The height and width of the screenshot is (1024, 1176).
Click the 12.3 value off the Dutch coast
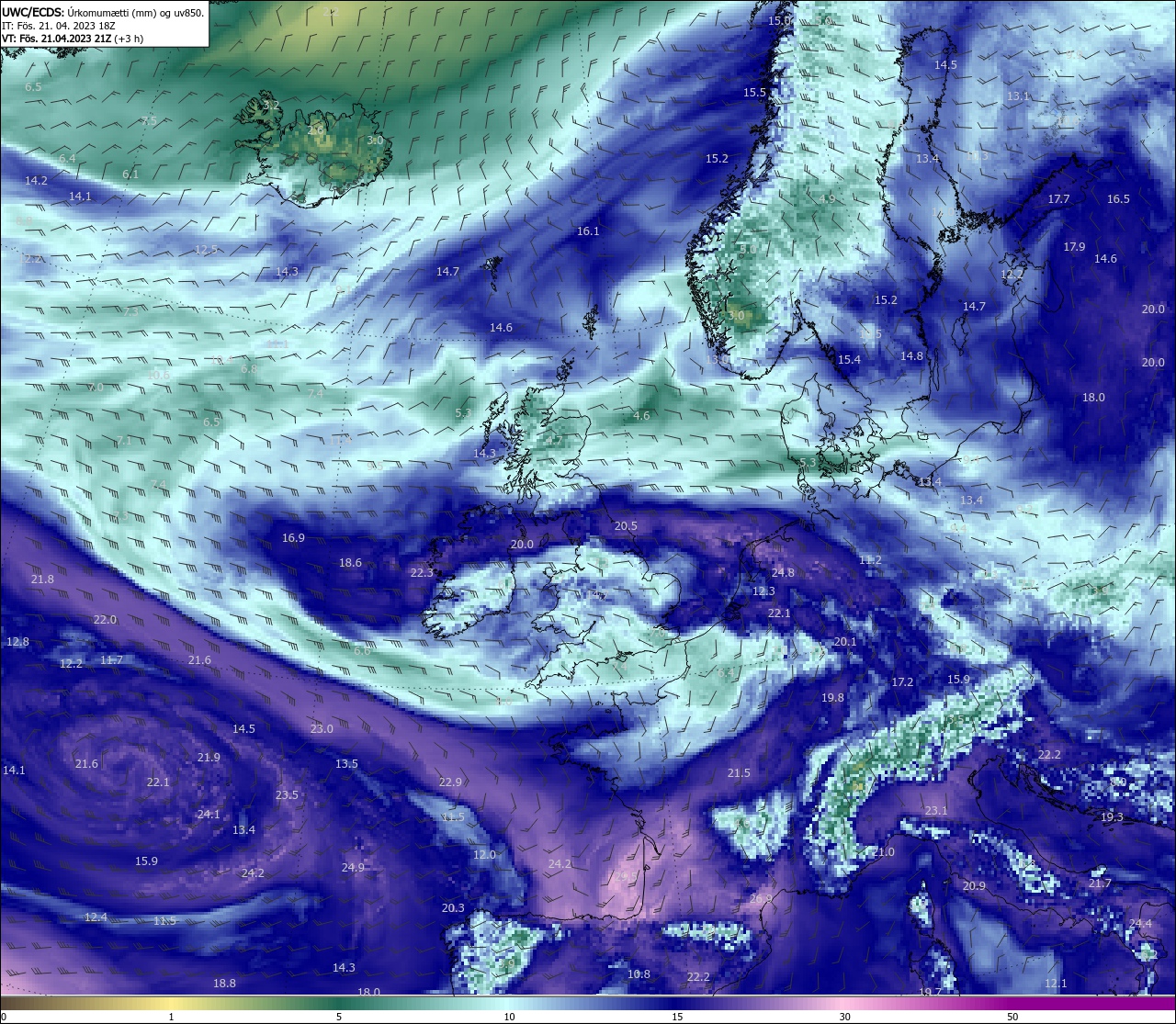[x=763, y=591]
